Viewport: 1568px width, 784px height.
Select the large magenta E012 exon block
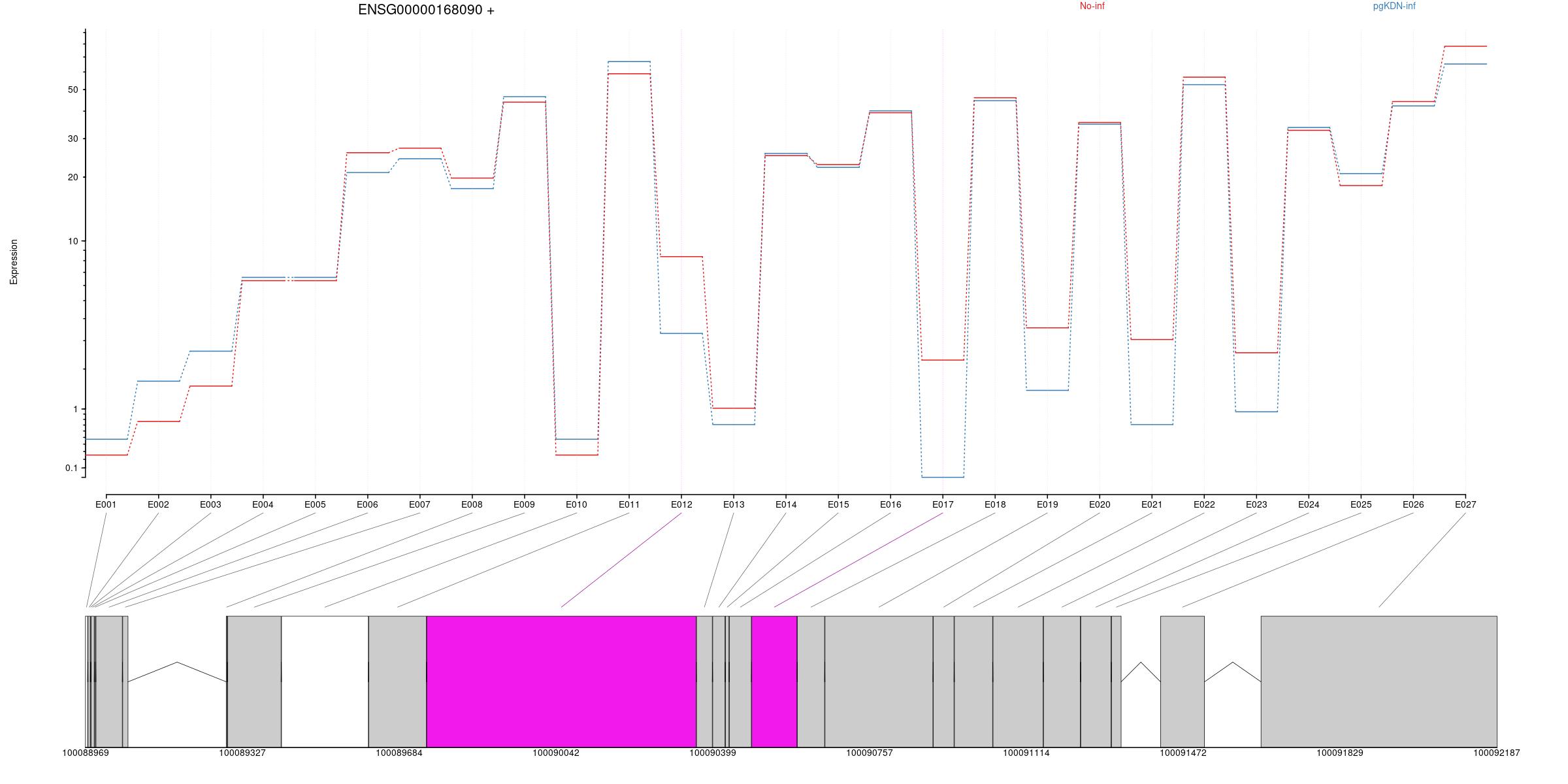click(x=561, y=681)
